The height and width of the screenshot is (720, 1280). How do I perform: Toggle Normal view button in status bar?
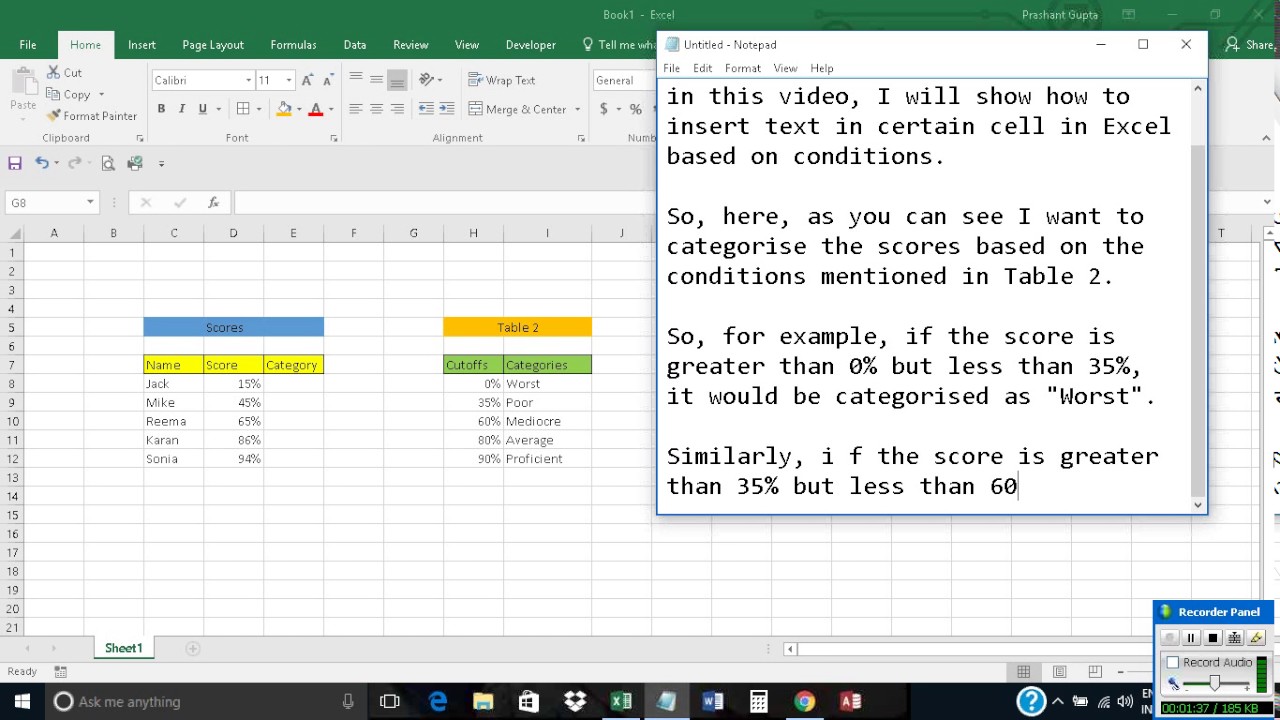click(1023, 672)
